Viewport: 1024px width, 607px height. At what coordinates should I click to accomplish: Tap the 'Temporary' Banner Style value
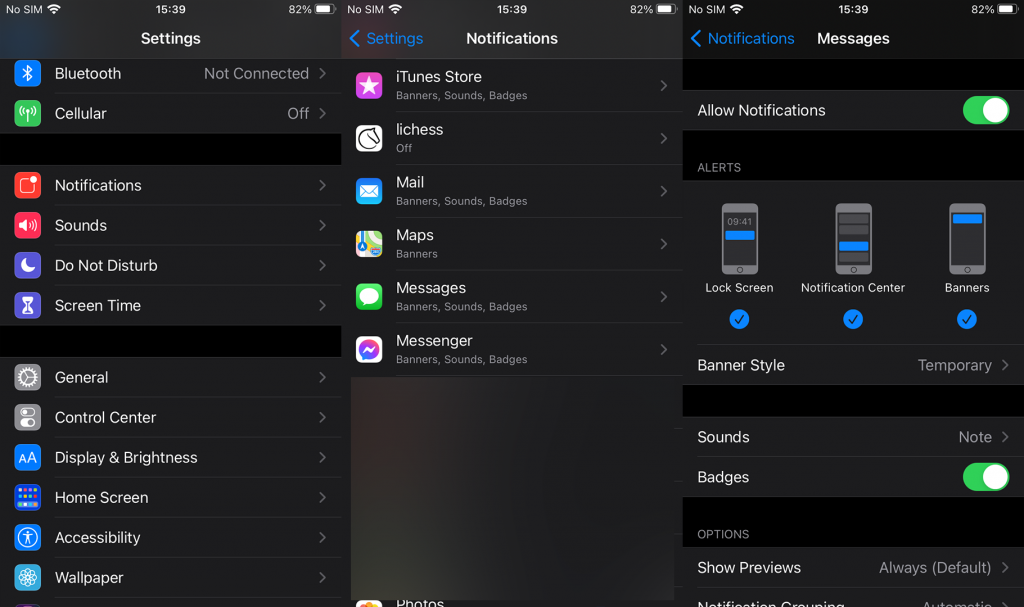point(954,365)
